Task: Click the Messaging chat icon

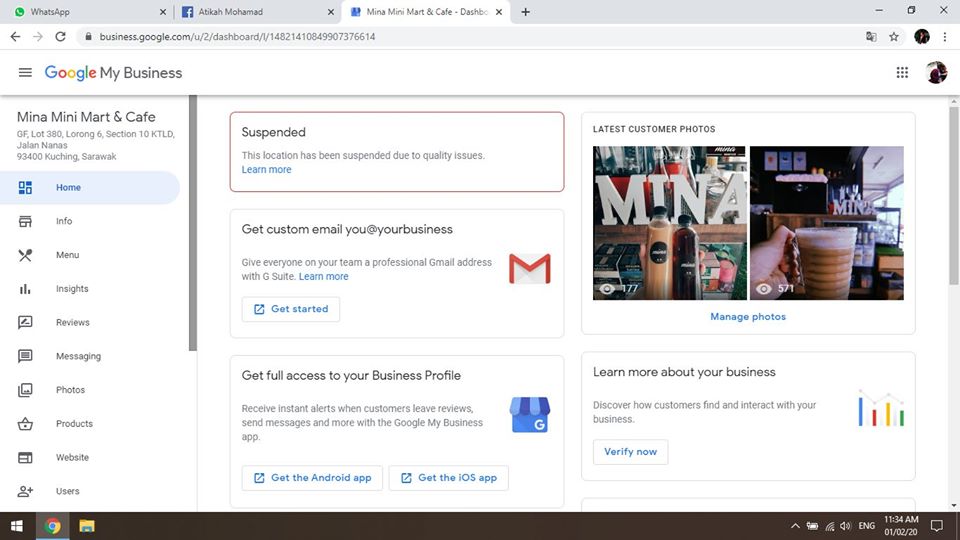Action: point(25,356)
